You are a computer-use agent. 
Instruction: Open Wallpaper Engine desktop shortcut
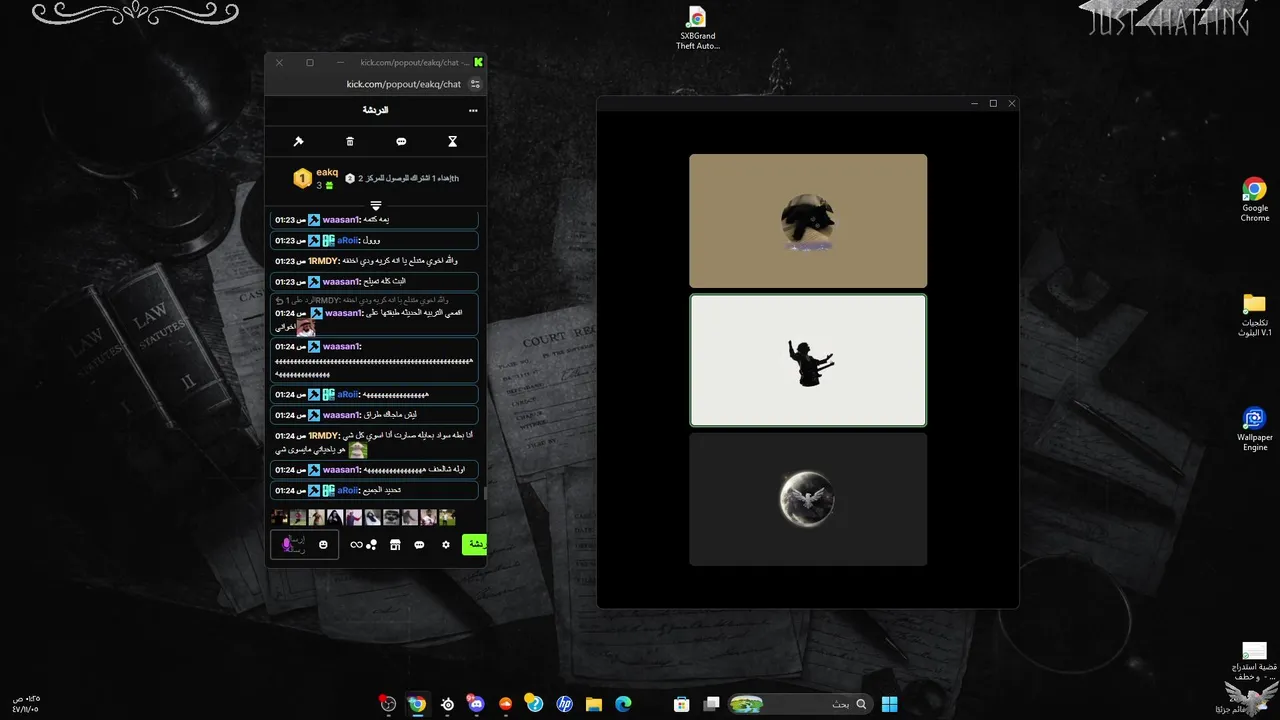1254,429
